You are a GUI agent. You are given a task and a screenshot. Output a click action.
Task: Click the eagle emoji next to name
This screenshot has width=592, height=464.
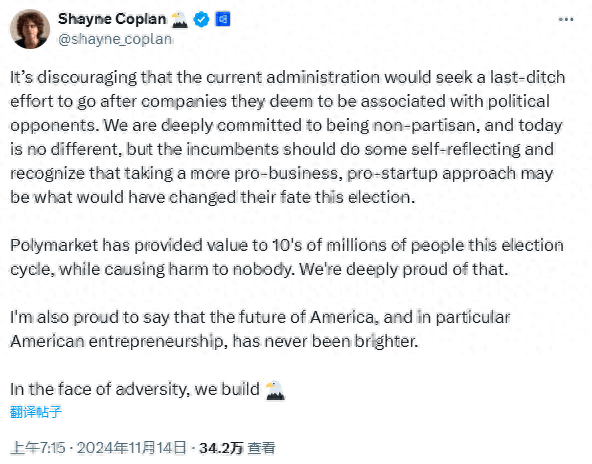tap(179, 20)
